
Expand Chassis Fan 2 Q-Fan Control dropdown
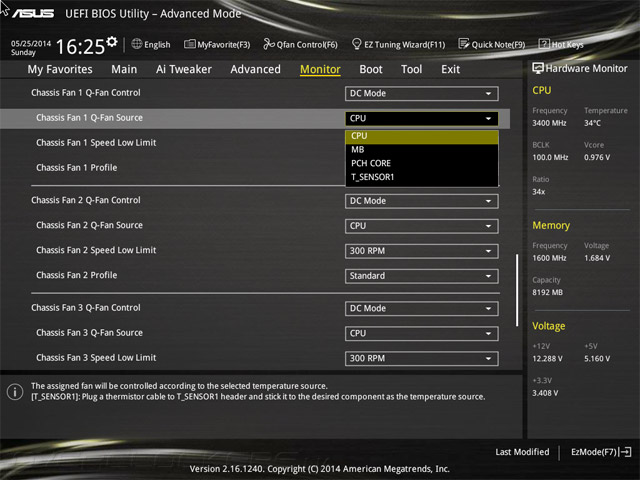click(422, 201)
